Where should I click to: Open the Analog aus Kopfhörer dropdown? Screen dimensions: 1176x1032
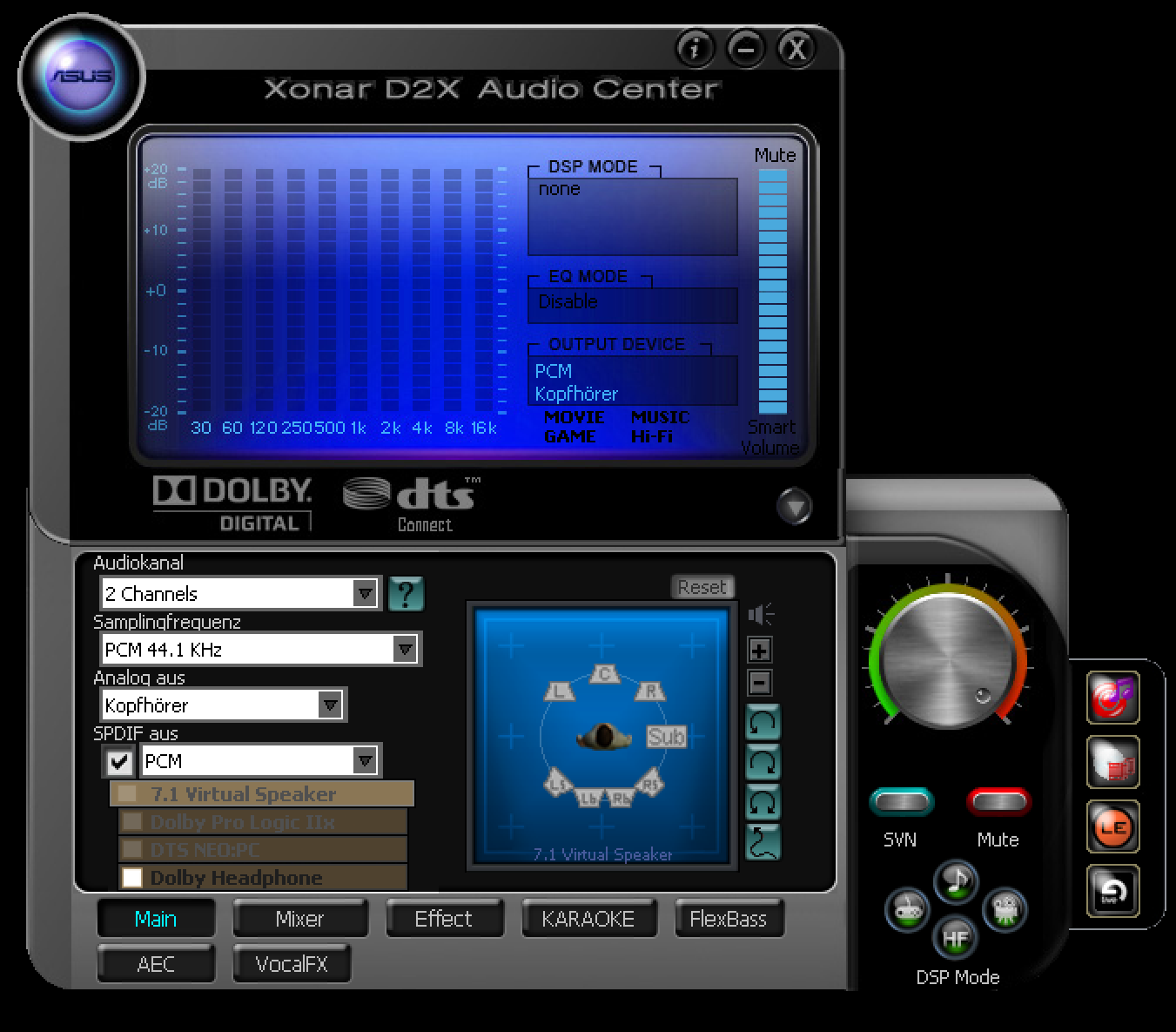click(223, 705)
